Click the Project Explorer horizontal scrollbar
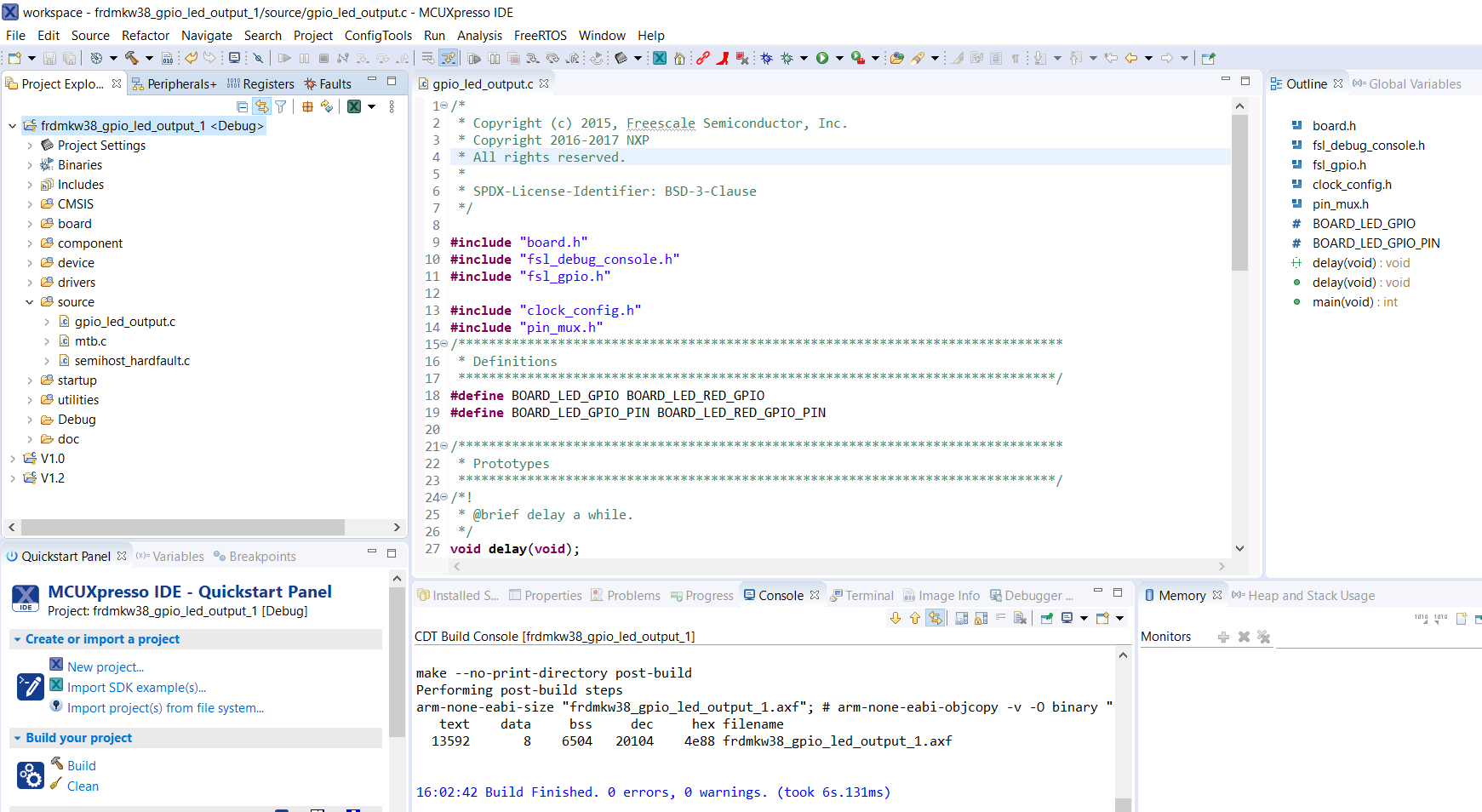Screen dimensions: 1482x812 click(183, 528)
